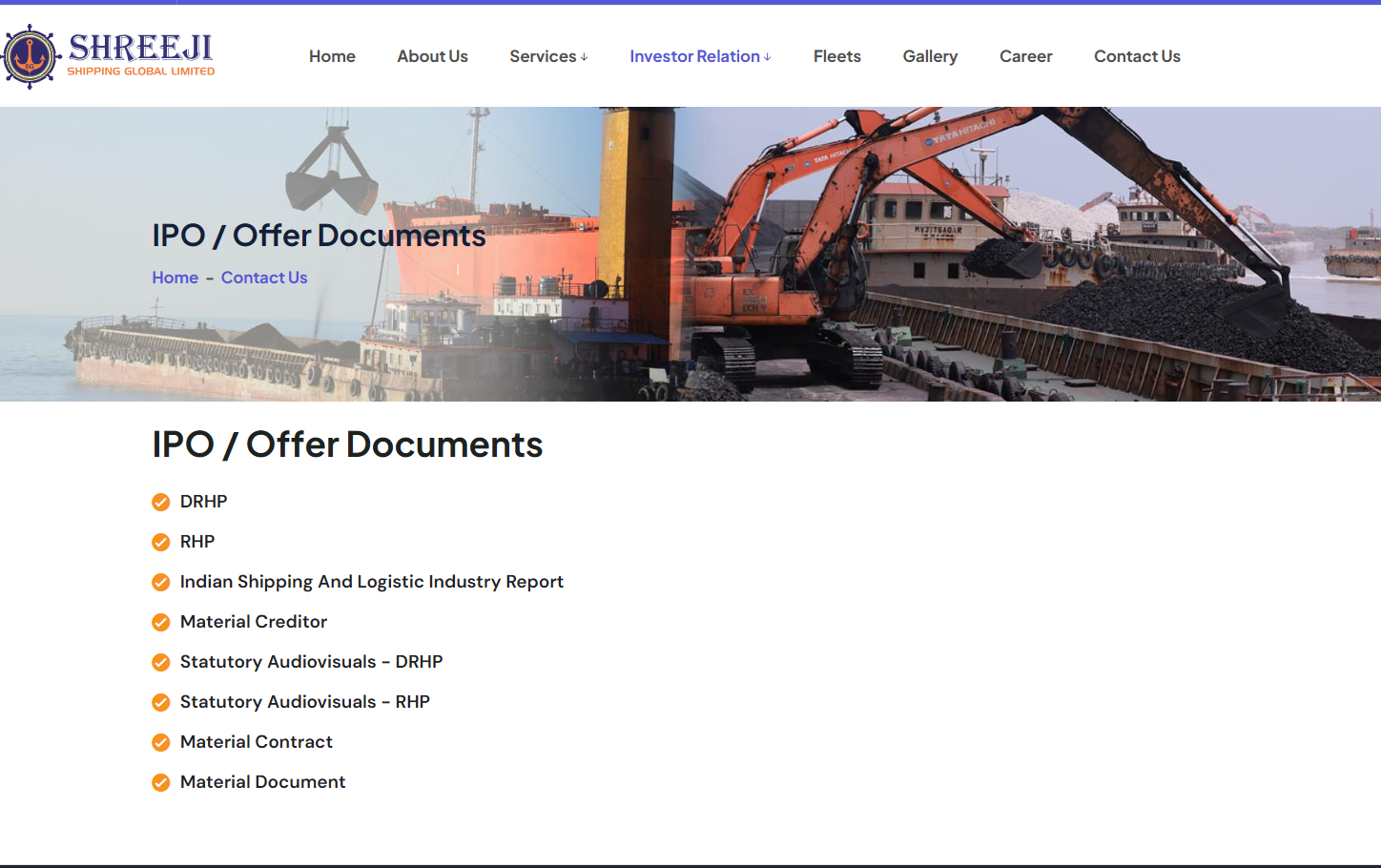Image resolution: width=1381 pixels, height=868 pixels.
Task: Open the About Us page
Action: [x=432, y=56]
